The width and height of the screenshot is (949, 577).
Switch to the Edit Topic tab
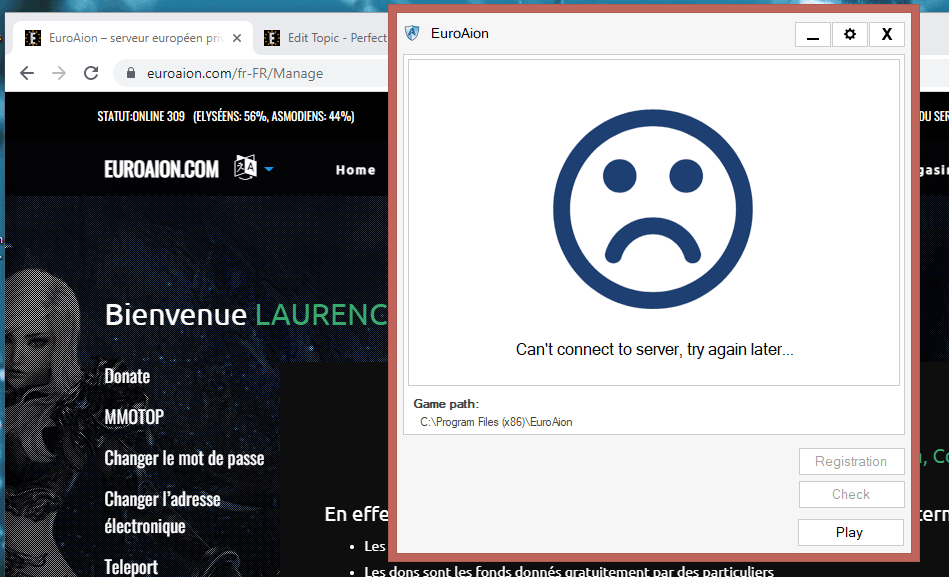tap(320, 38)
